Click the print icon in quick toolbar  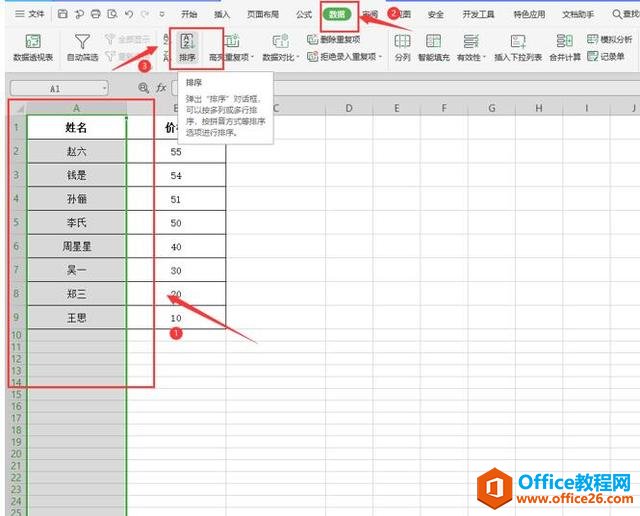point(96,14)
